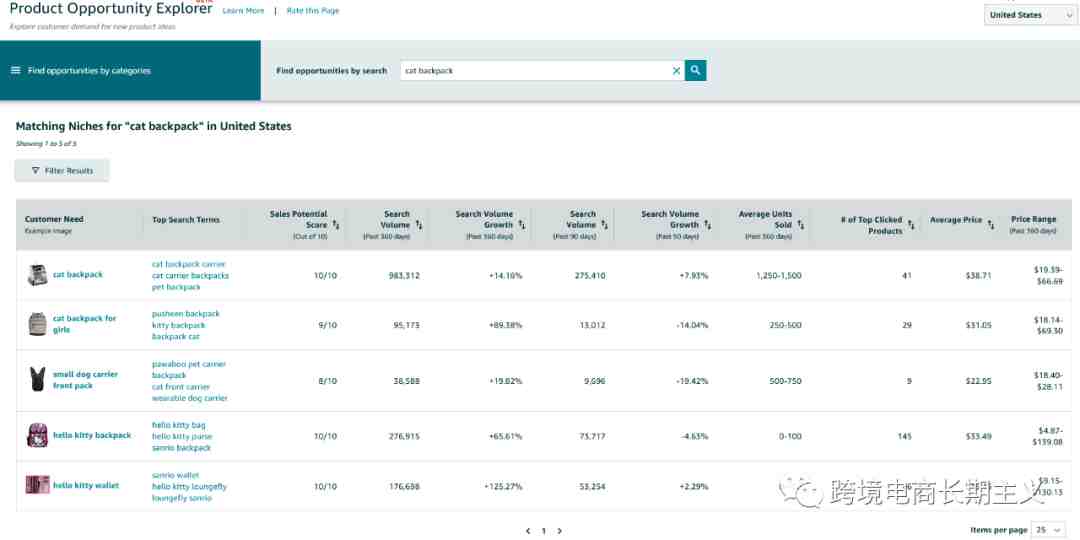Viewport: 1080px width, 540px height.
Task: Click the $38.71 average price value
Action: (x=979, y=276)
